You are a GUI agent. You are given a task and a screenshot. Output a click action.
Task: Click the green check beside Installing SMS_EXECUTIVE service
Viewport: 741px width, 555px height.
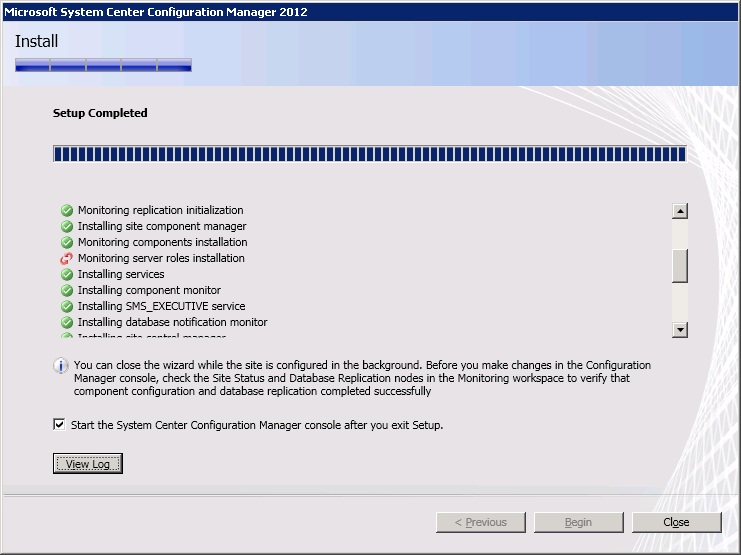pos(67,306)
